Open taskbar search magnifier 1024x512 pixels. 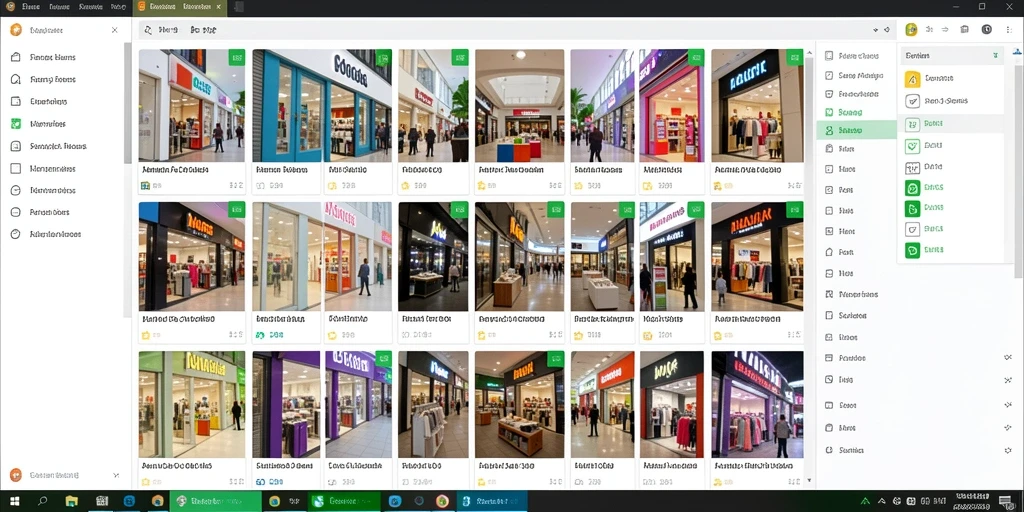point(43,502)
